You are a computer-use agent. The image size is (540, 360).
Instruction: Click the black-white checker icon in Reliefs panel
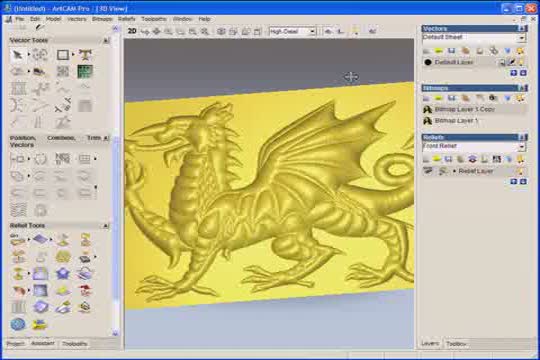tap(496, 159)
